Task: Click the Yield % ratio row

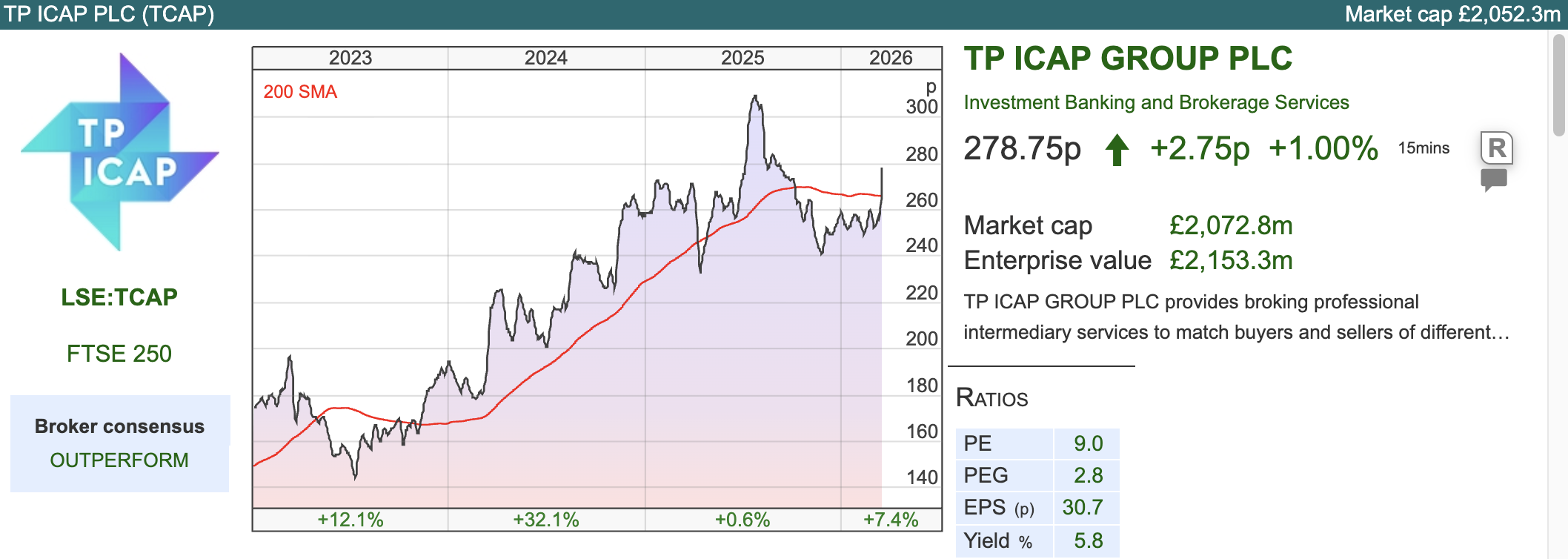Action: click(x=1037, y=540)
